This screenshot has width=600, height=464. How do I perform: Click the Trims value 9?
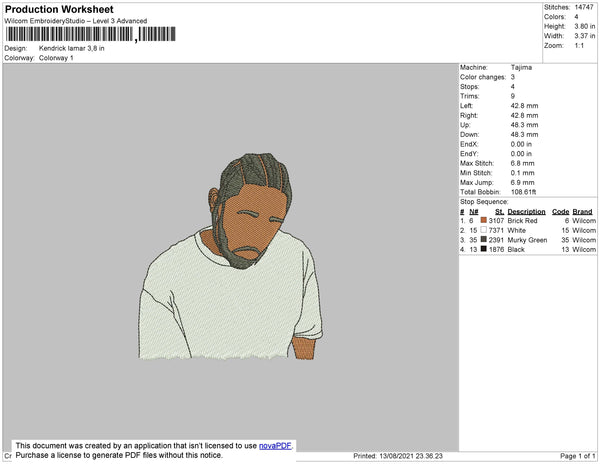513,96
